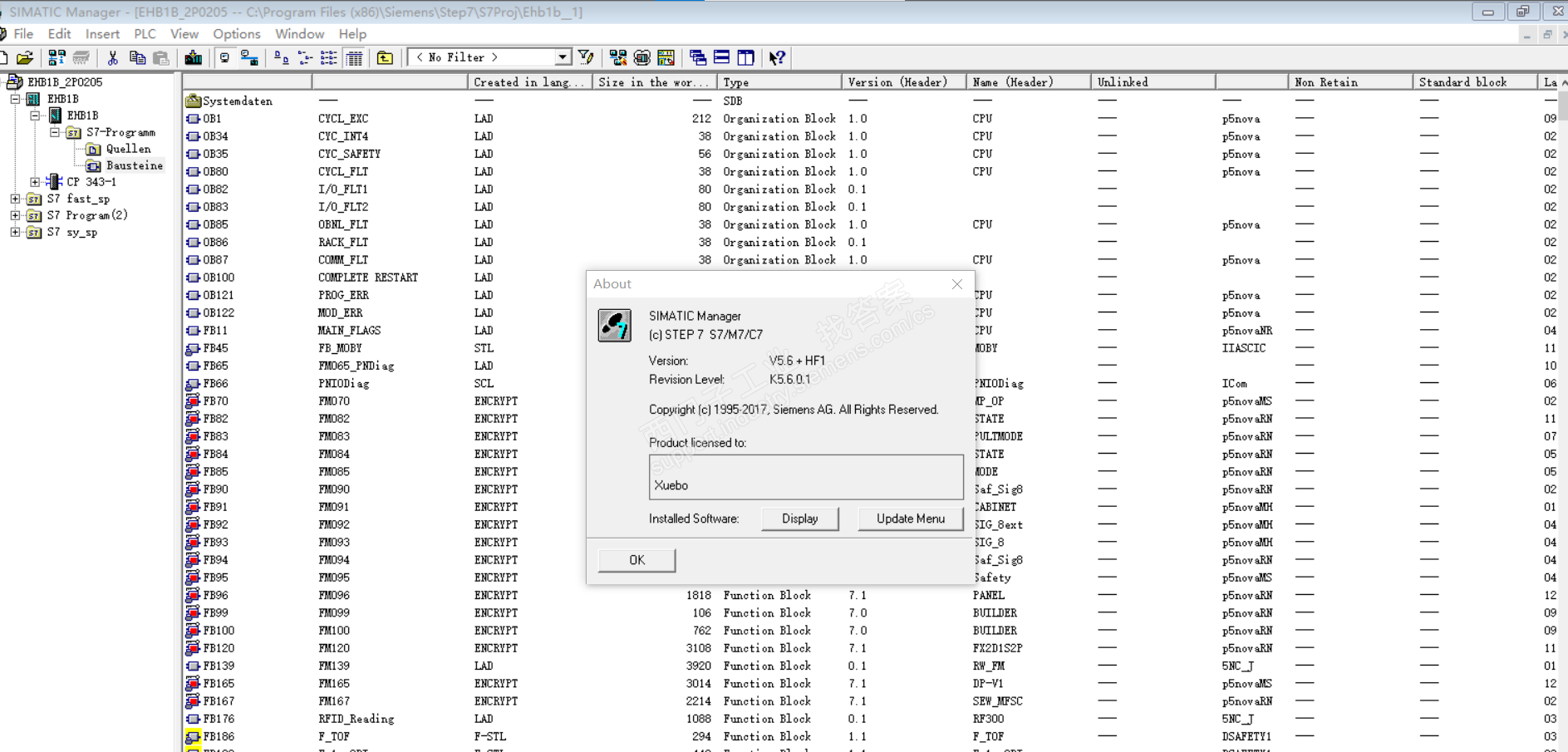Switch to Details view icon
Image resolution: width=1568 pixels, height=752 pixels.
(x=354, y=57)
